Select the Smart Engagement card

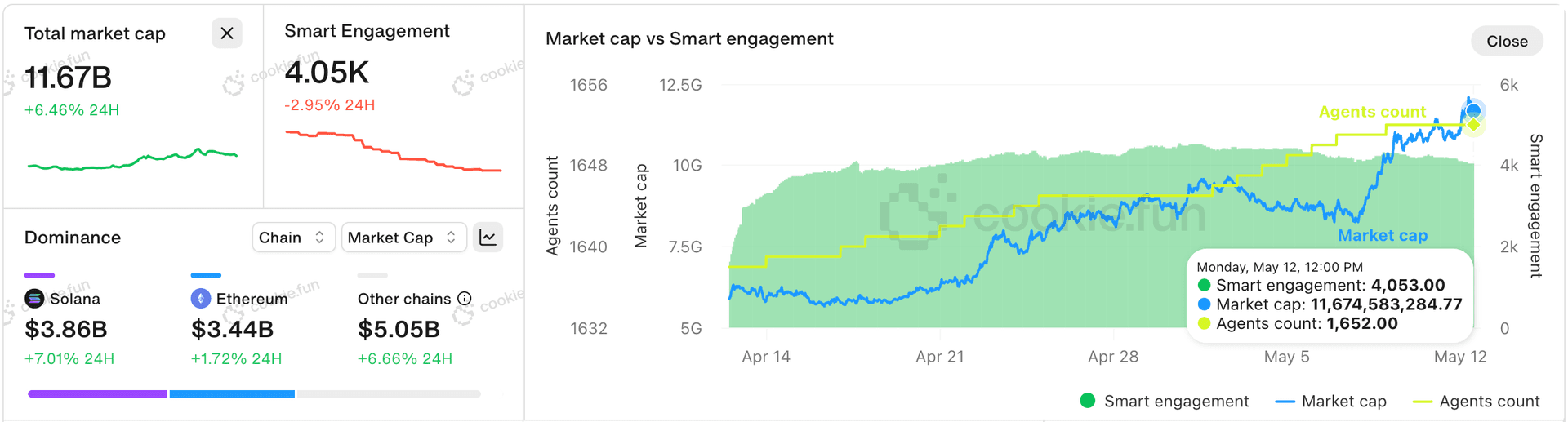pyautogui.click(x=394, y=106)
